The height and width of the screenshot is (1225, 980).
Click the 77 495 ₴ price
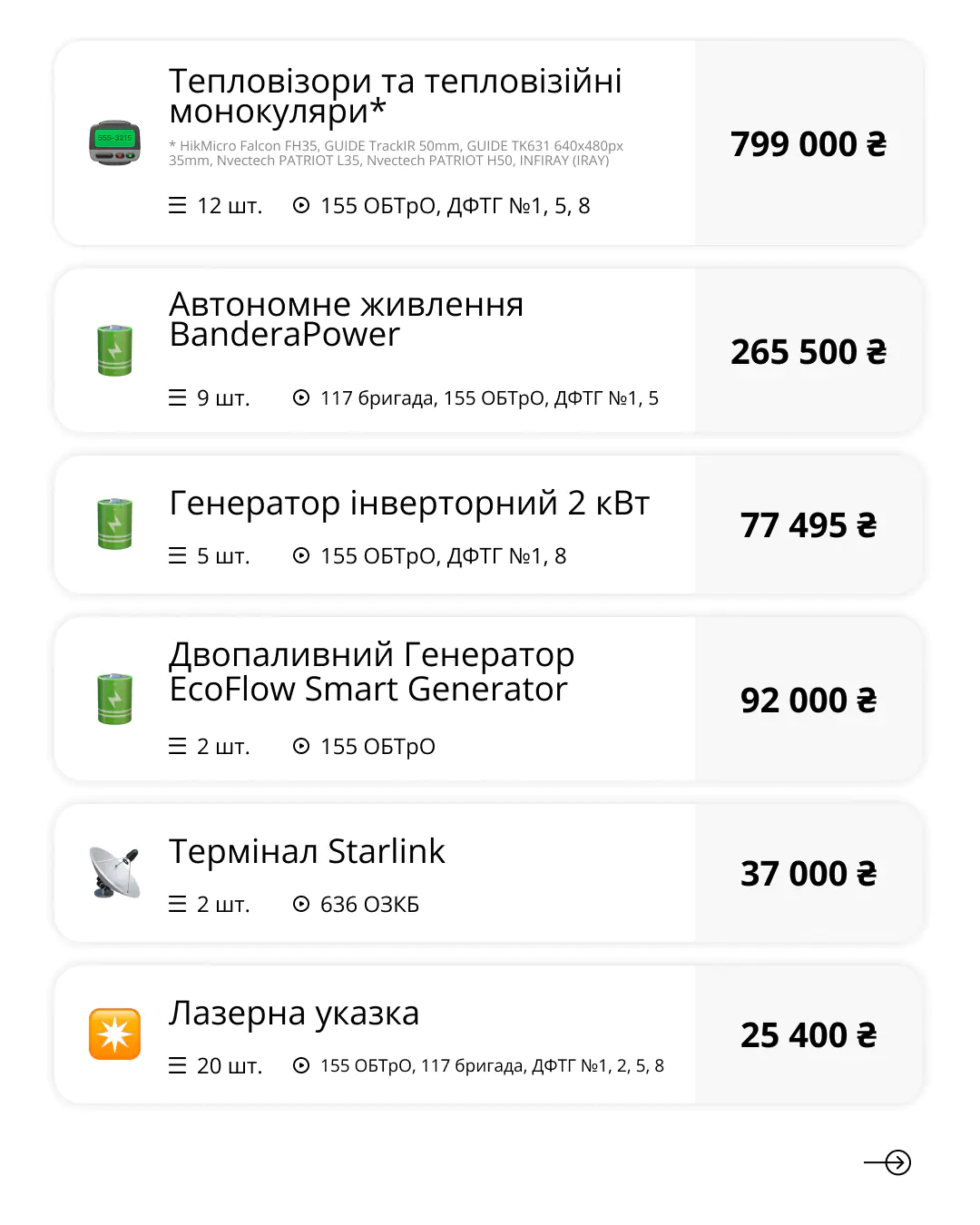pyautogui.click(x=808, y=525)
